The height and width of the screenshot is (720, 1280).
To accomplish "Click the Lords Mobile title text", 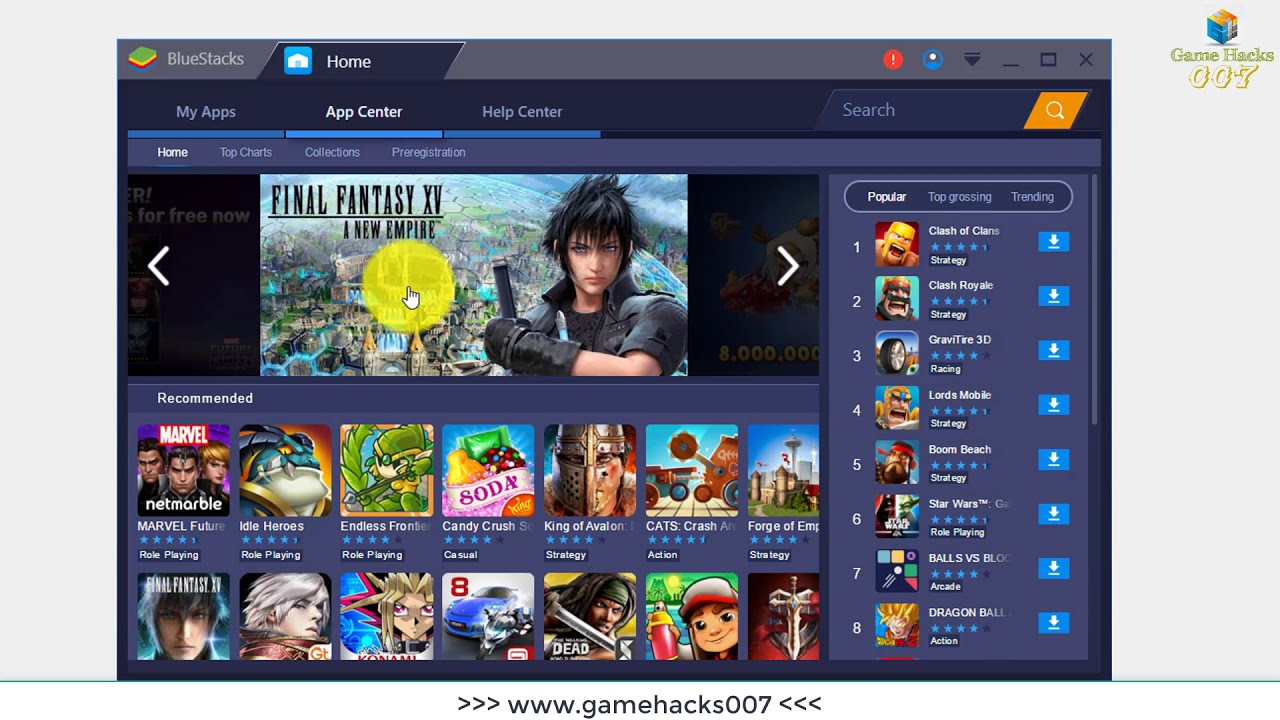I will [x=960, y=395].
